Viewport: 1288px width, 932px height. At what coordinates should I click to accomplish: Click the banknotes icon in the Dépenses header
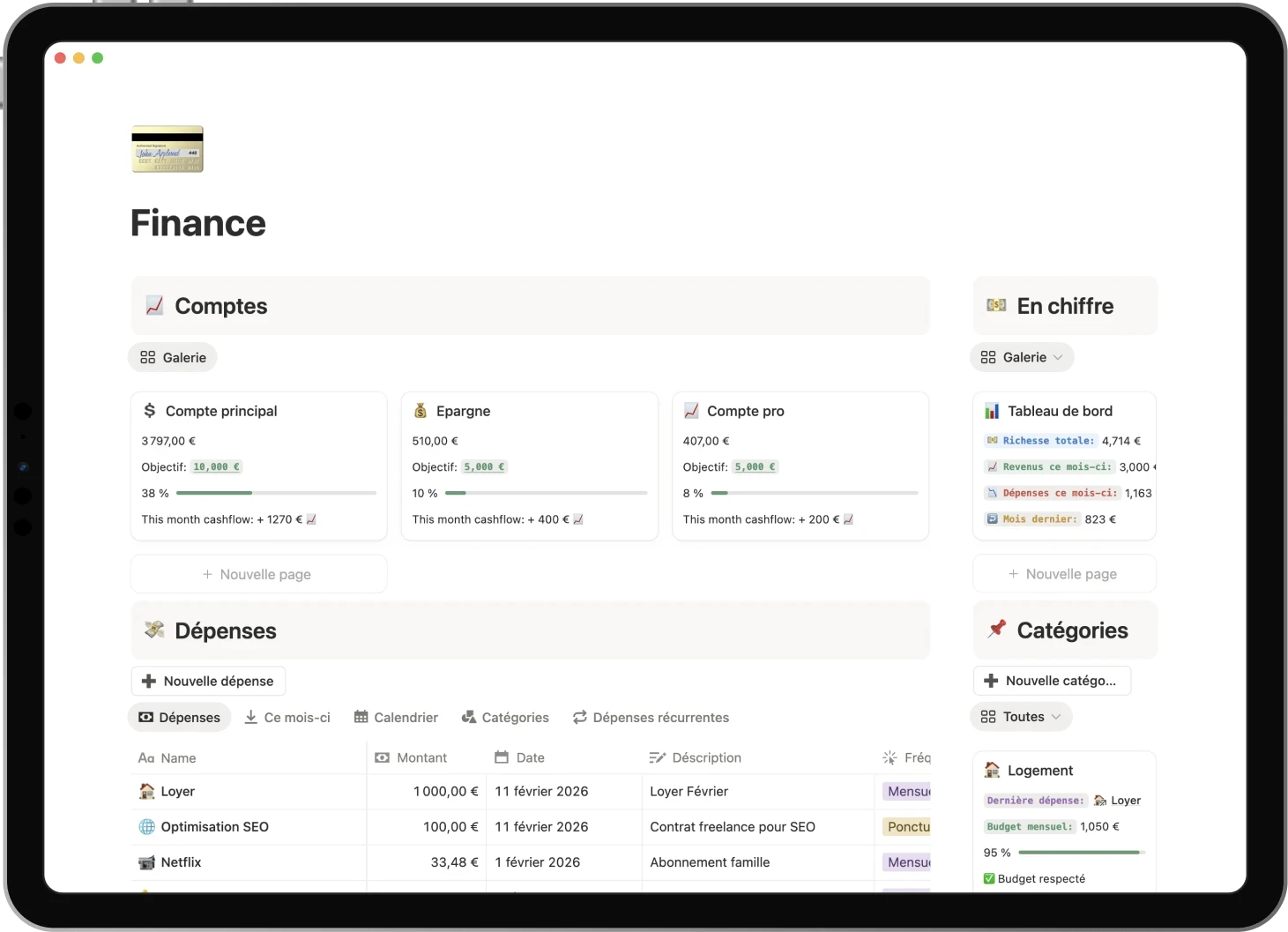[x=155, y=630]
